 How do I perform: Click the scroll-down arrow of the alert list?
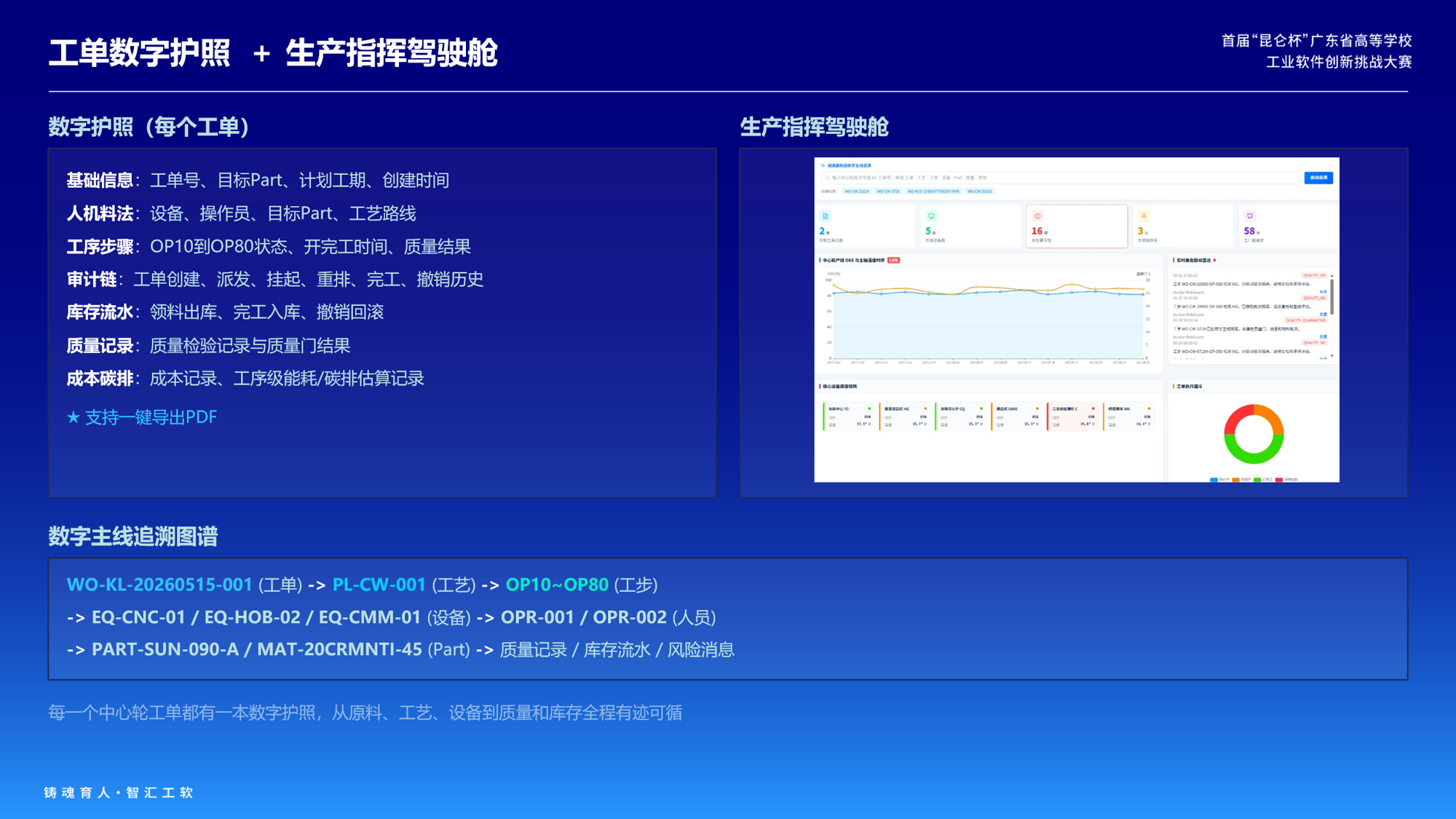pos(1332,356)
